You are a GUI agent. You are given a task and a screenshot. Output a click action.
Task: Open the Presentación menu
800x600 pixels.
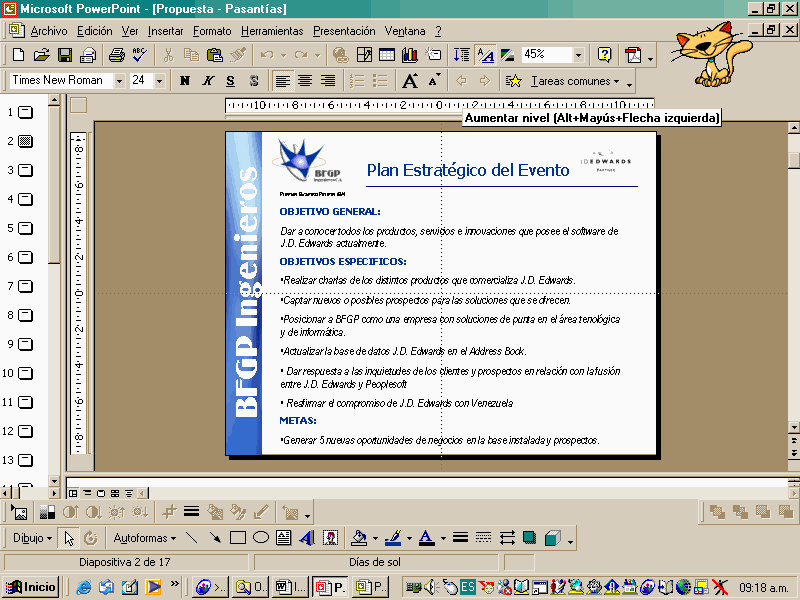(x=344, y=31)
